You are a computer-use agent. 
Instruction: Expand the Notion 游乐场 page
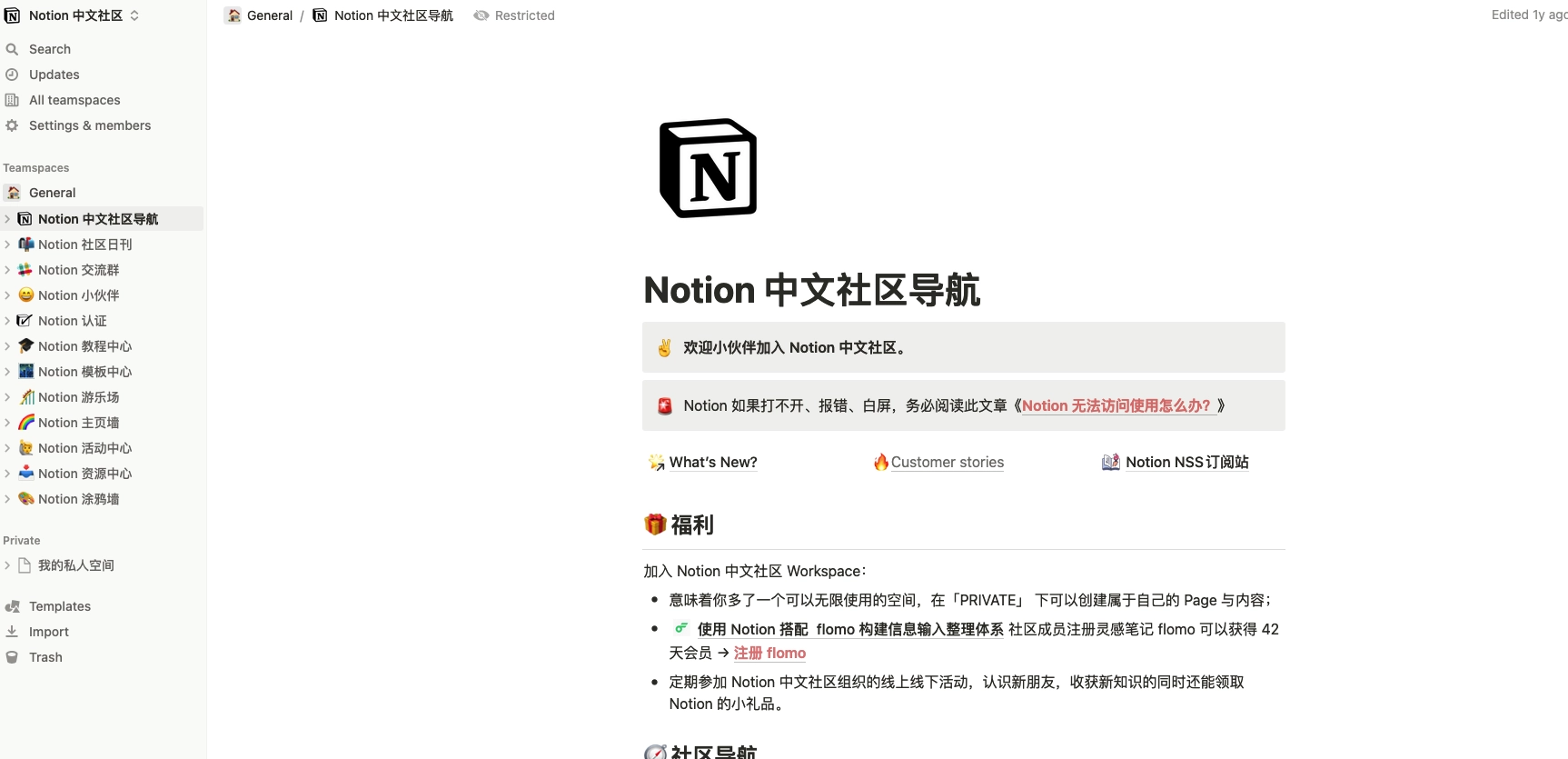pyautogui.click(x=7, y=397)
